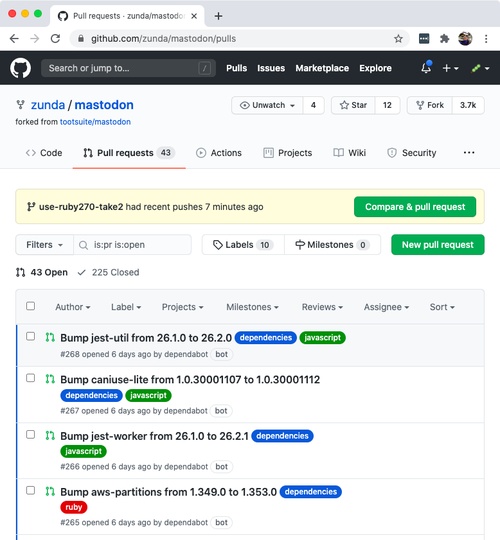This screenshot has width=500, height=540.
Task: Focus the is:pr is:open filter field
Action: point(133,245)
